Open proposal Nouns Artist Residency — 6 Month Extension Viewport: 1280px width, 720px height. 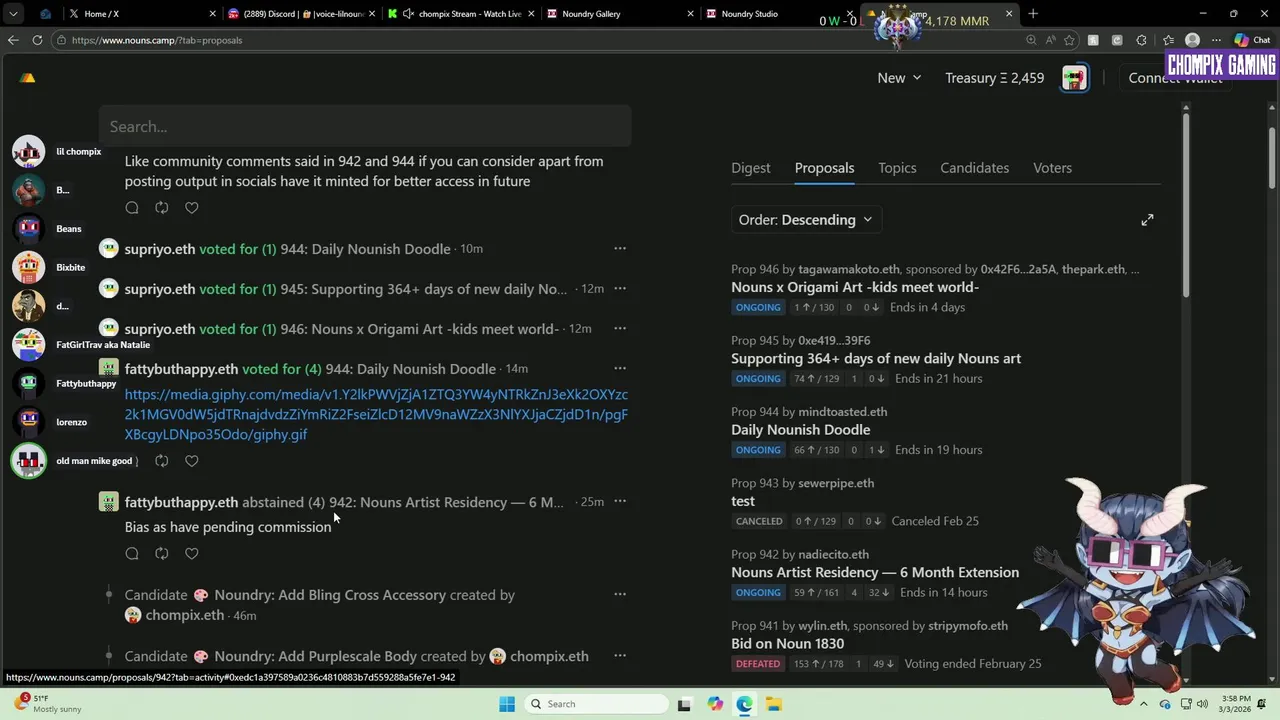click(875, 572)
